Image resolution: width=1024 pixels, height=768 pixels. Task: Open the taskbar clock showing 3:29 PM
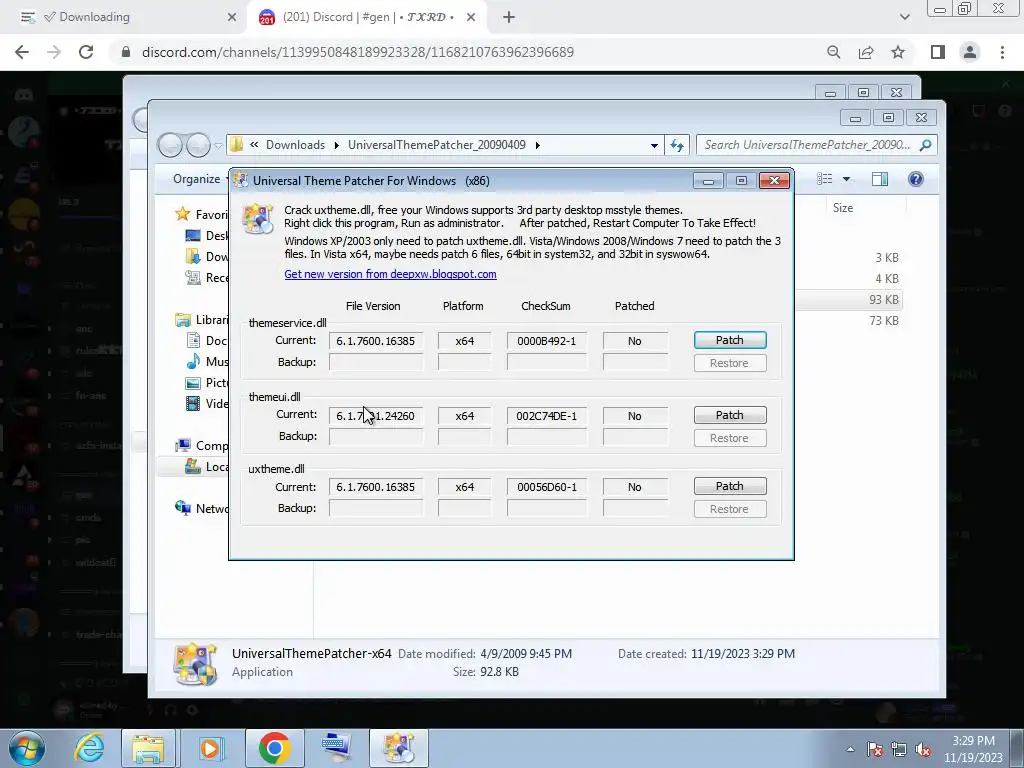pyautogui.click(x=972, y=749)
